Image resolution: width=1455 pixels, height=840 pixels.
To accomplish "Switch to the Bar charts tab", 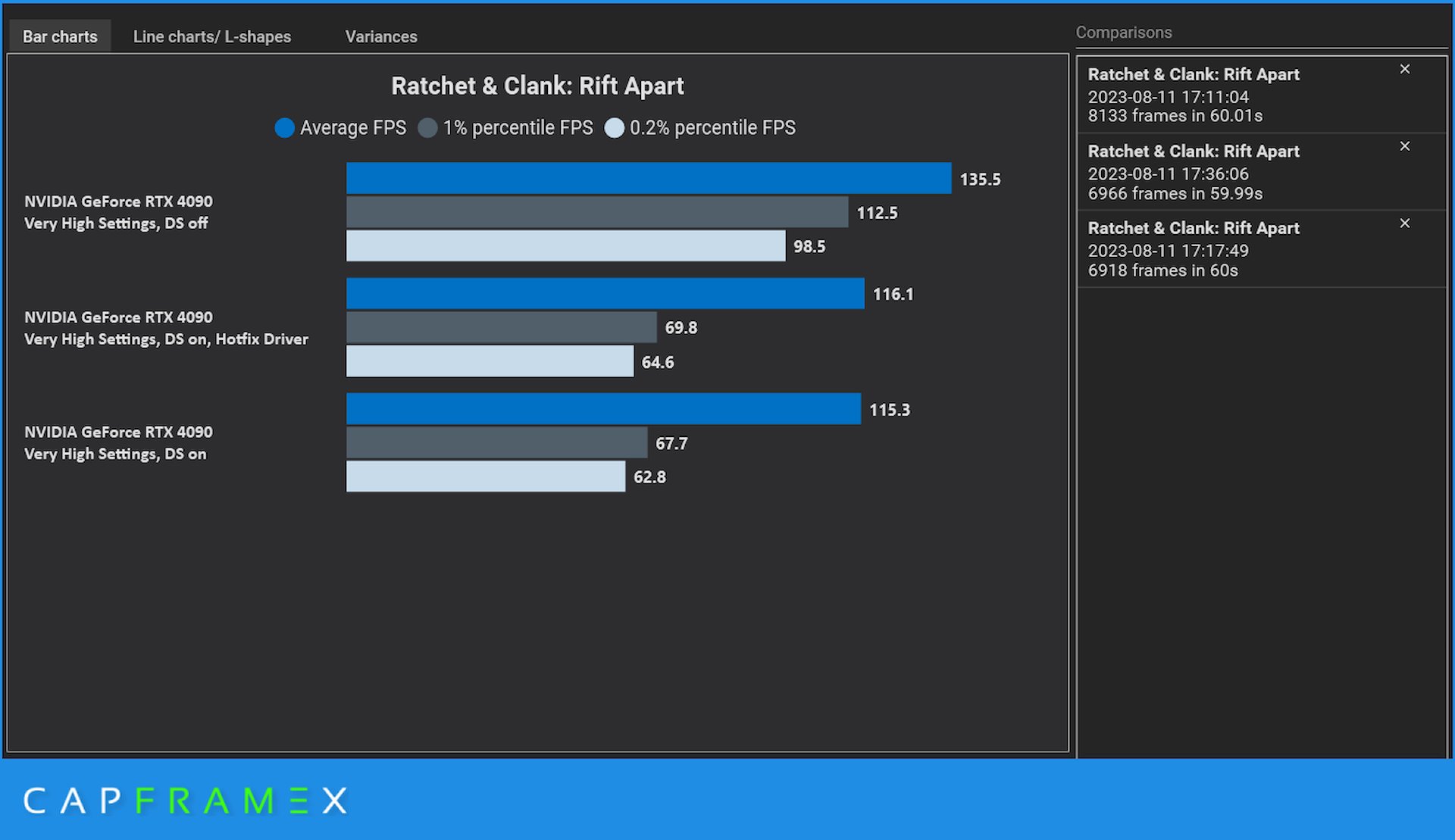I will (60, 36).
